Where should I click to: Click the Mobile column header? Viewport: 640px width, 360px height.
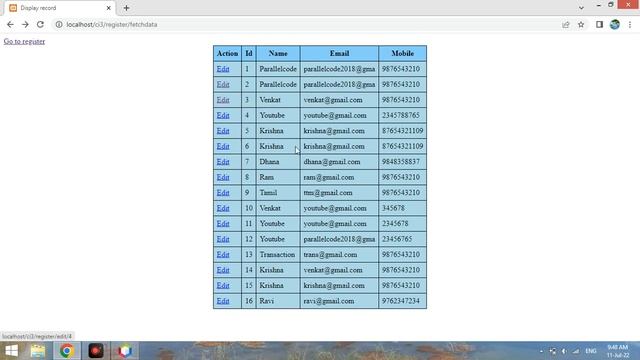(402, 53)
